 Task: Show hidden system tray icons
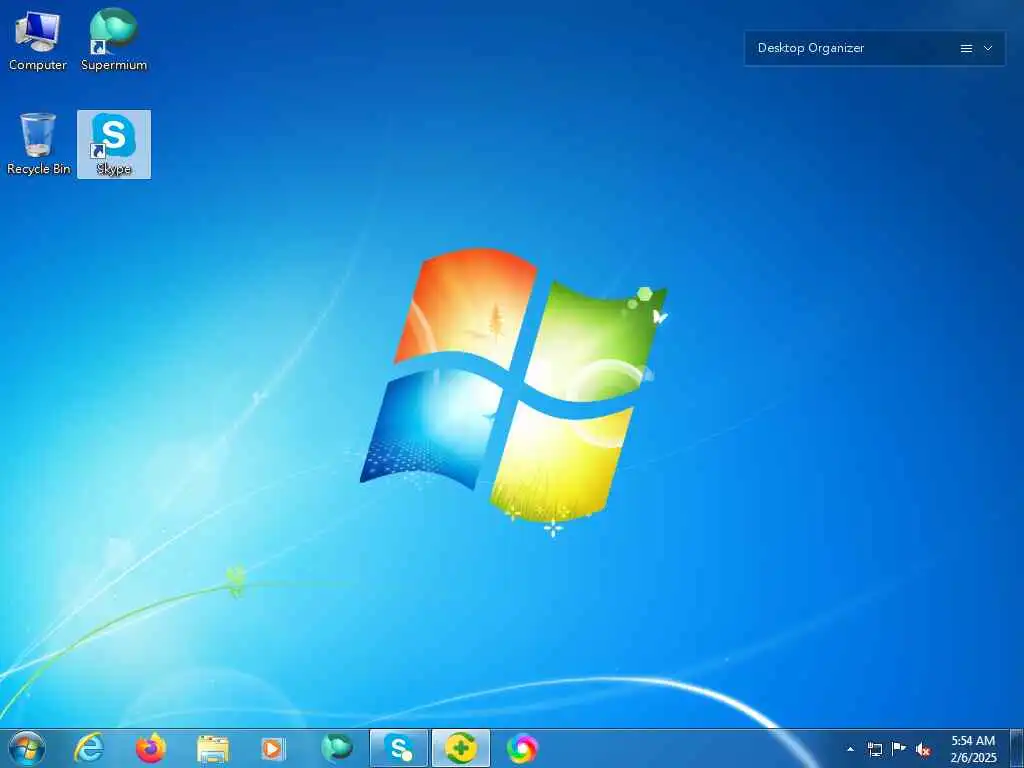pyautogui.click(x=850, y=749)
